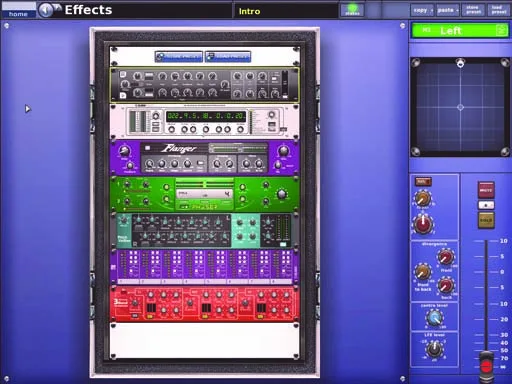512x384 pixels.
Task: Select the purple matrix rack unit
Action: [x=204, y=268]
